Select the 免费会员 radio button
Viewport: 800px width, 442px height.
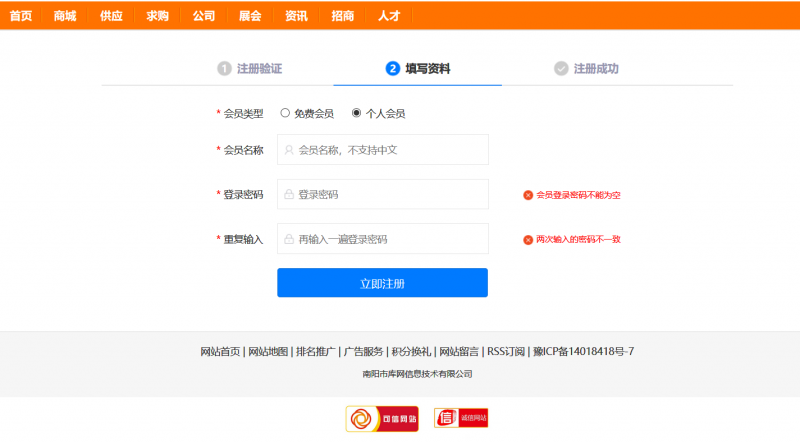click(285, 113)
